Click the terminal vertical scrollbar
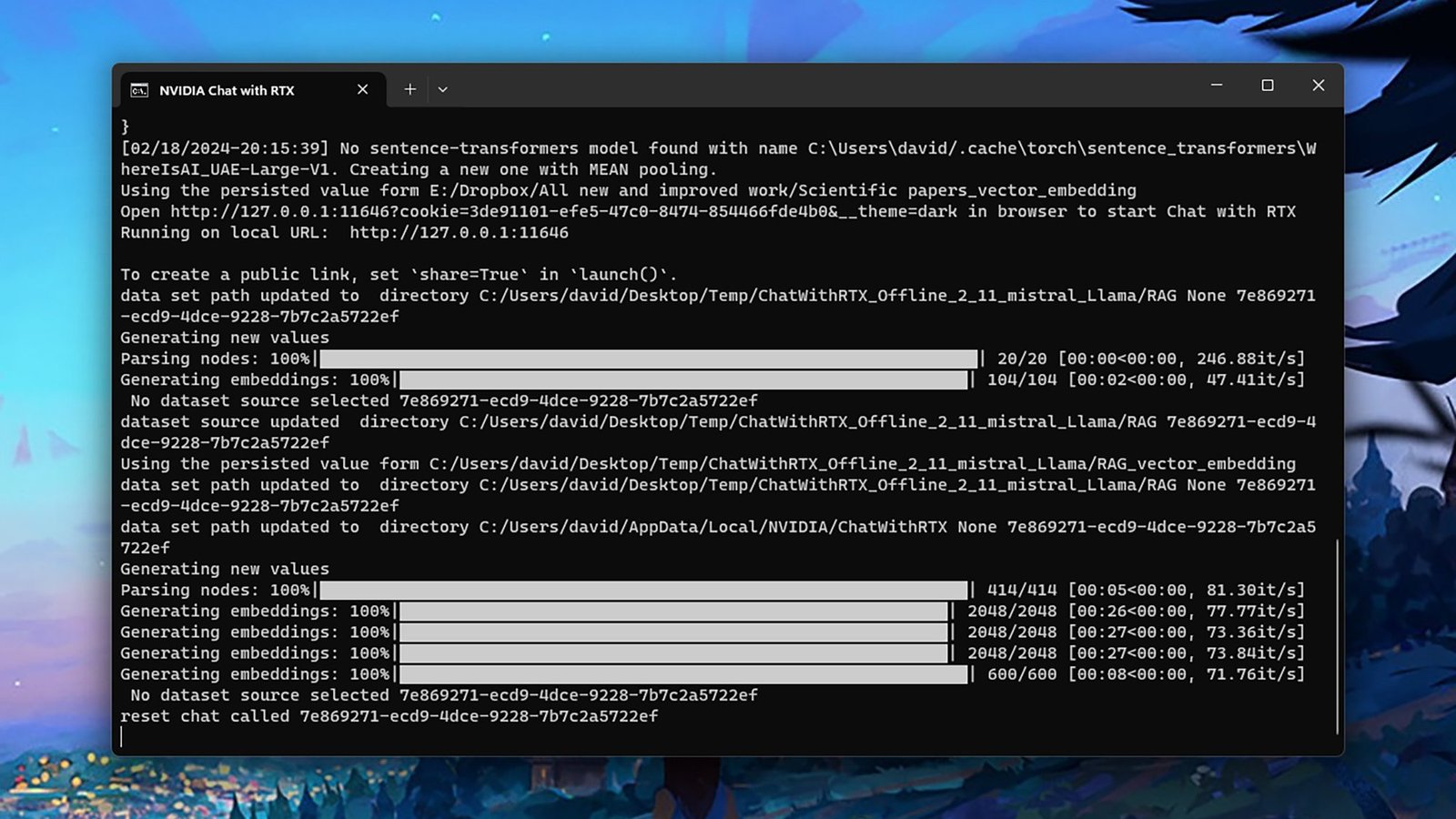1456x819 pixels. point(1337,636)
